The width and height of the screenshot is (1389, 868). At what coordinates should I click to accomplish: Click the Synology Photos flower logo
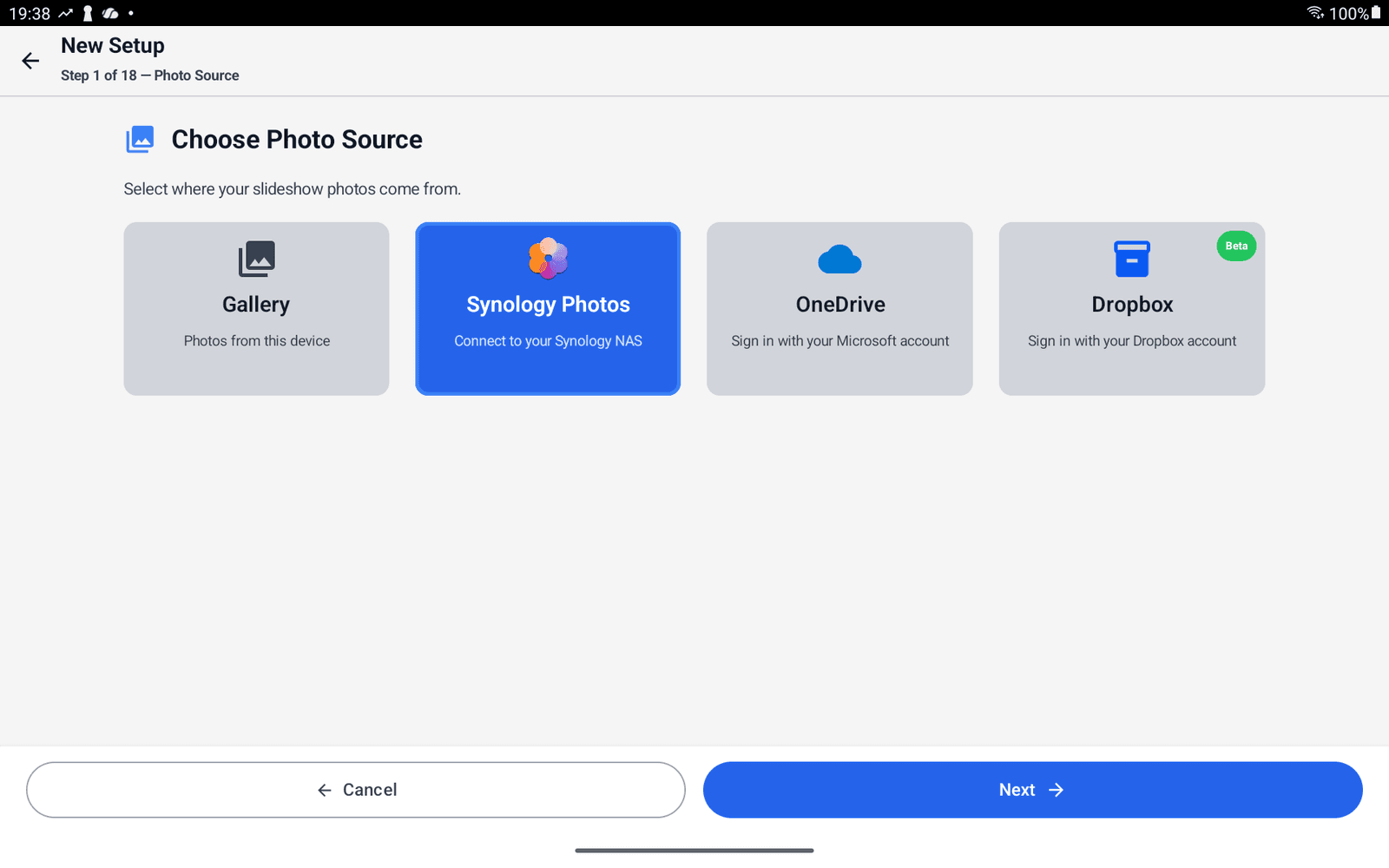point(548,259)
